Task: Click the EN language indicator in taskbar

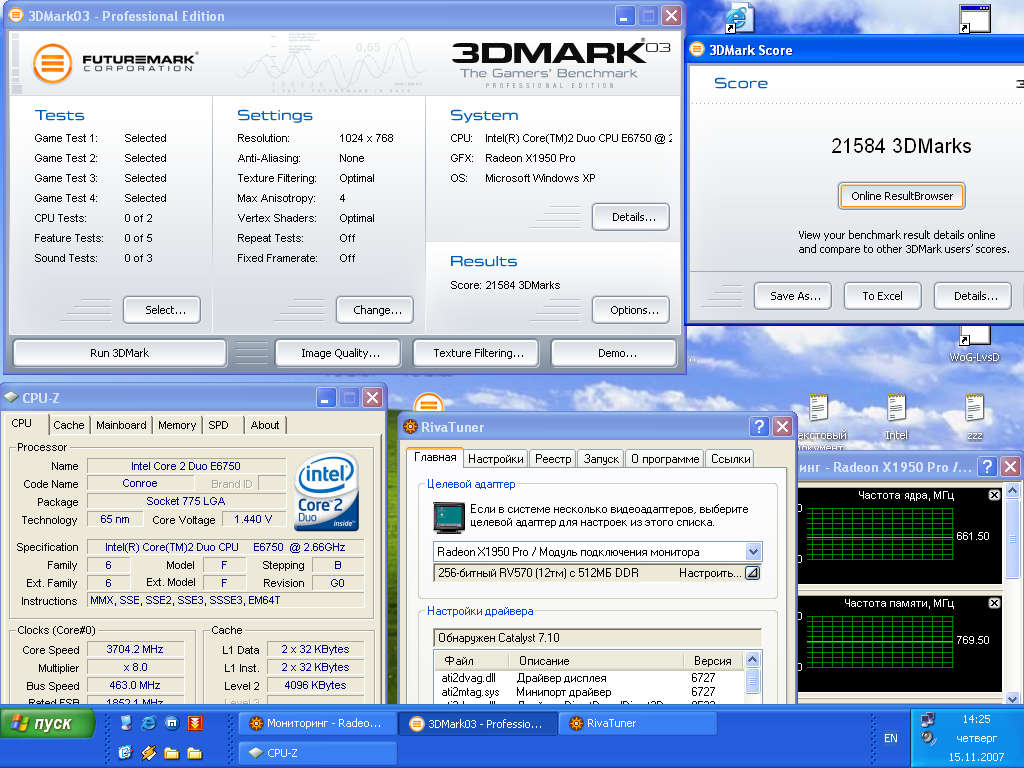Action: click(x=890, y=738)
